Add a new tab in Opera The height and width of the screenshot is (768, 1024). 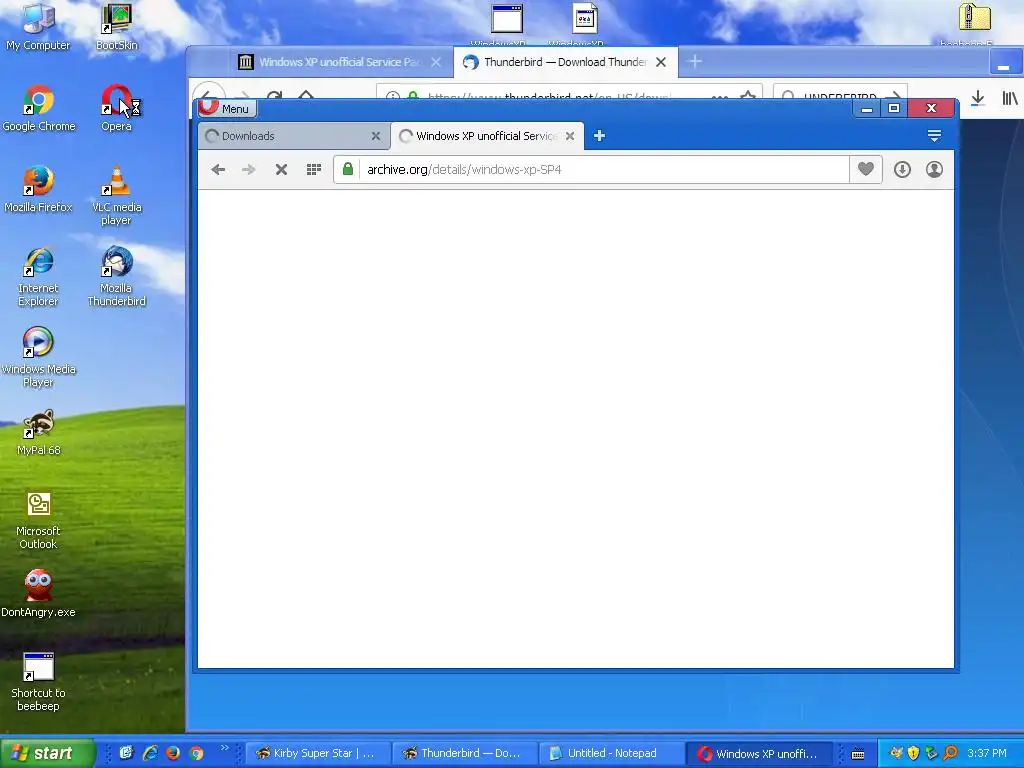(x=599, y=136)
